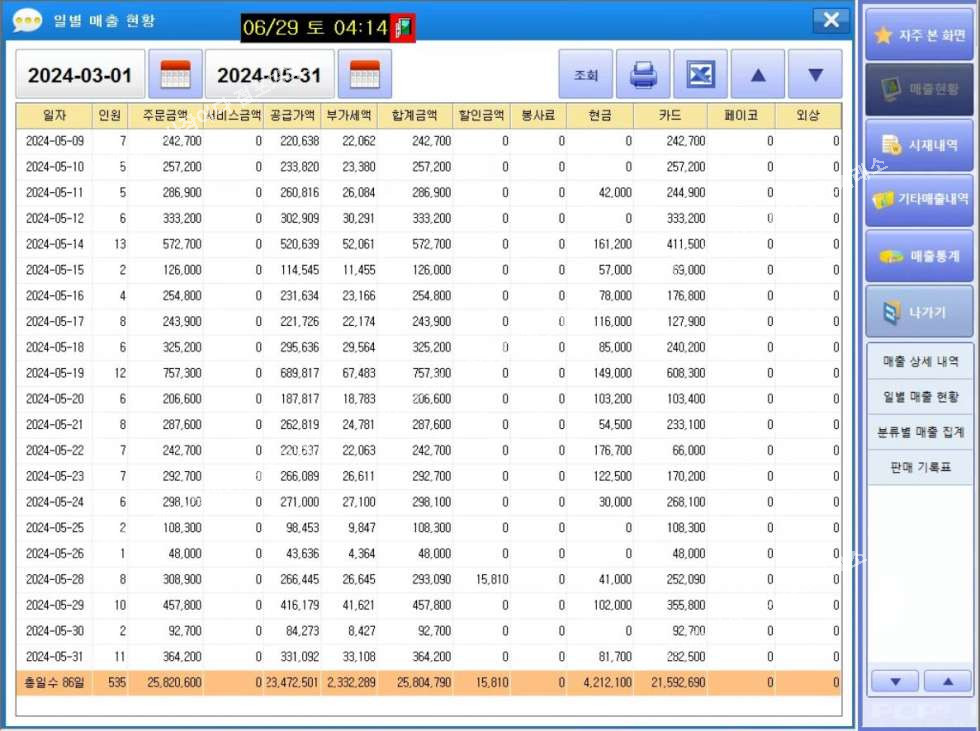Click the 161,200 cash cell
This screenshot has height=731, width=980.
tap(612, 244)
